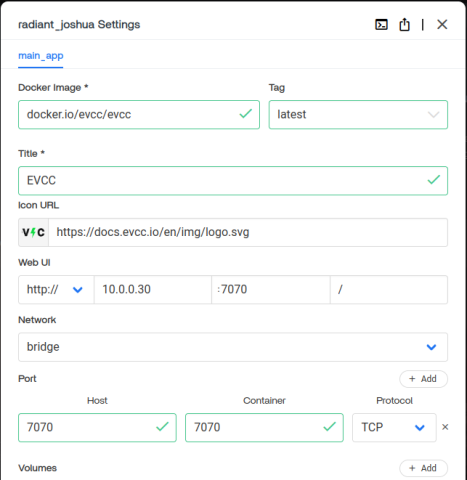Viewport: 467px width, 480px height.
Task: Edit the Host port 7070 field
Action: [97, 427]
